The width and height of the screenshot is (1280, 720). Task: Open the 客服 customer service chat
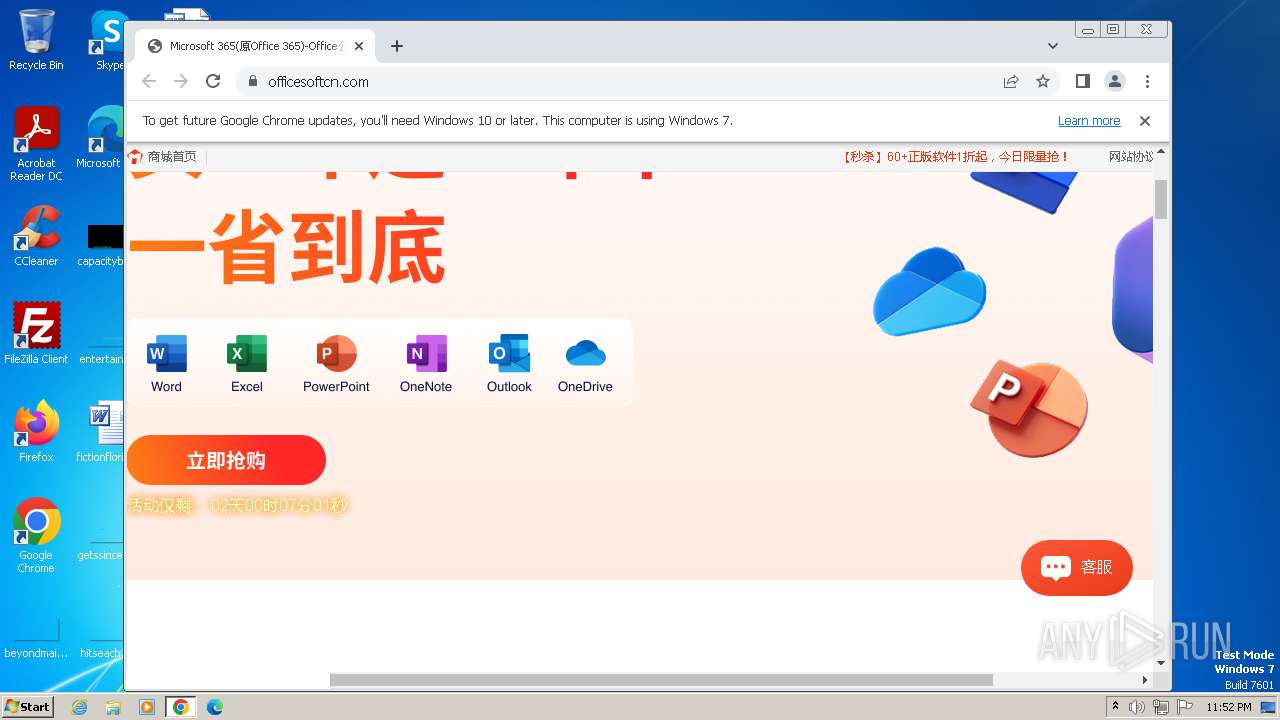point(1077,567)
